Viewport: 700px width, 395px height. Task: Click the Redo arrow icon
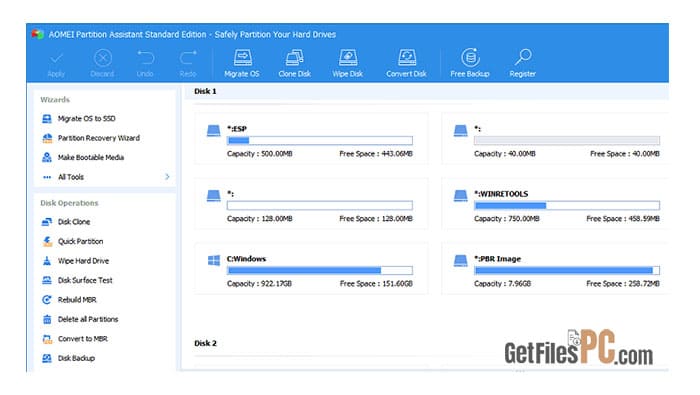[188, 58]
